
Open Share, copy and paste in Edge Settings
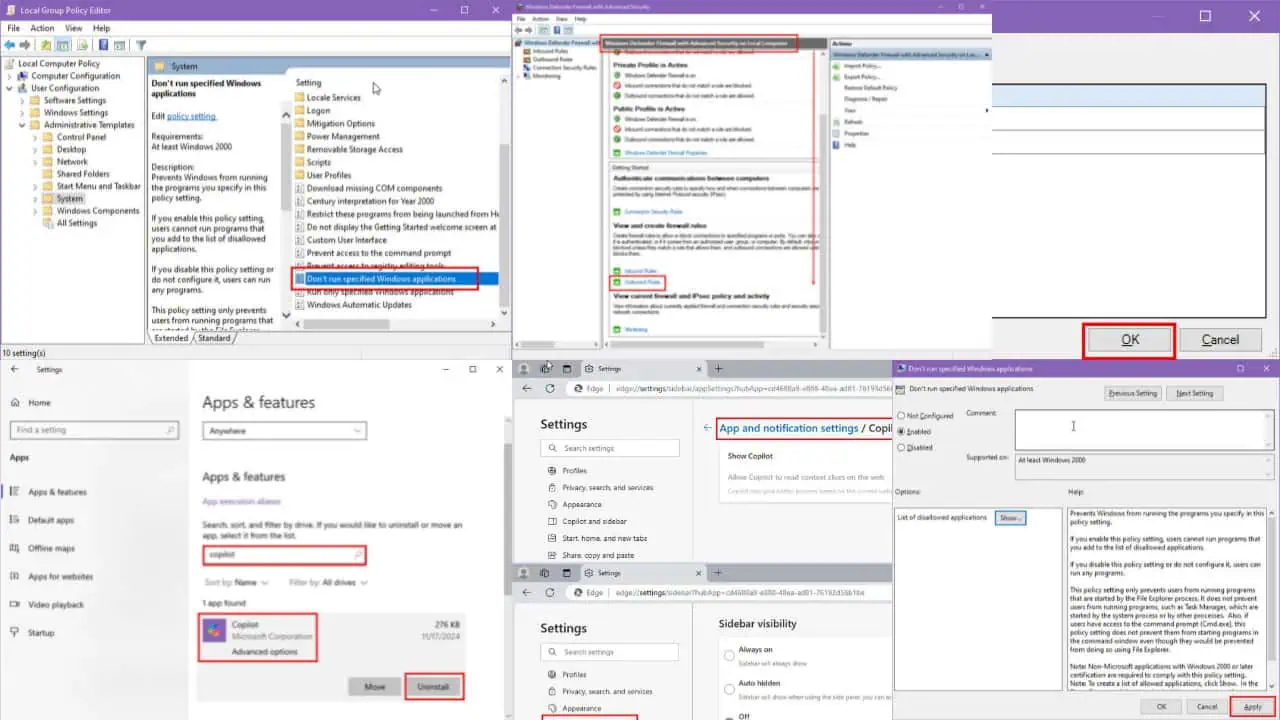598,555
